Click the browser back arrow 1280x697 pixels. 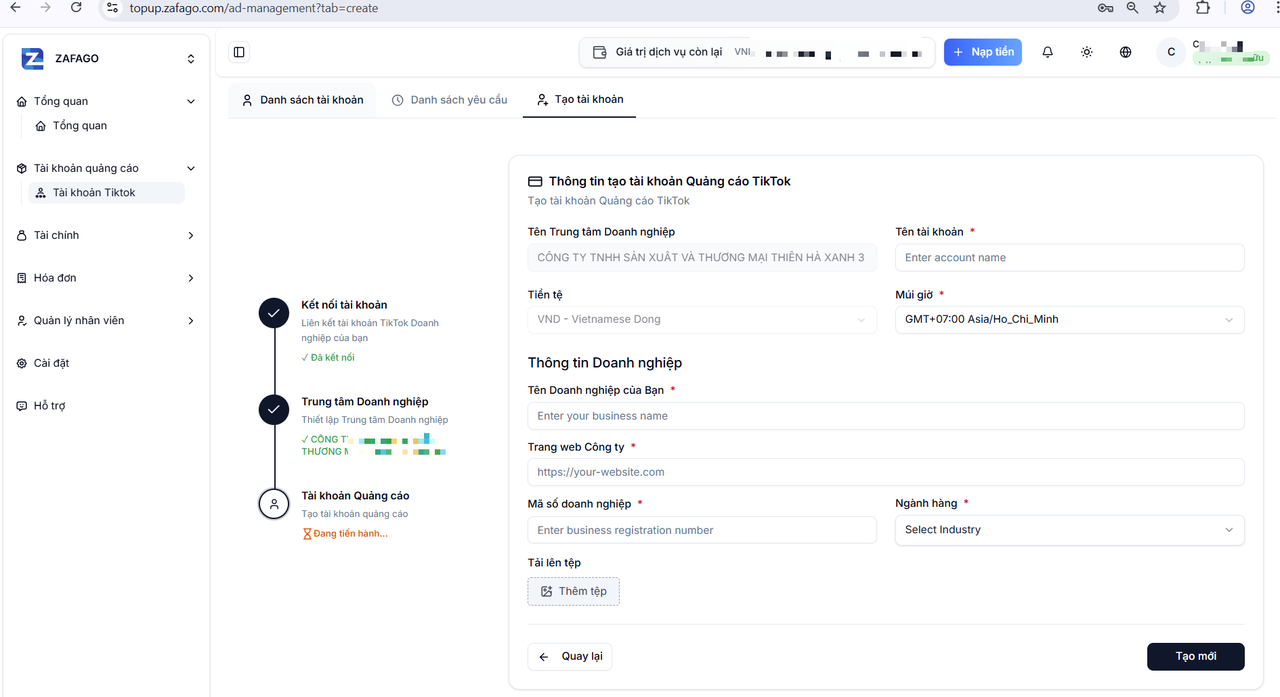[15, 7]
